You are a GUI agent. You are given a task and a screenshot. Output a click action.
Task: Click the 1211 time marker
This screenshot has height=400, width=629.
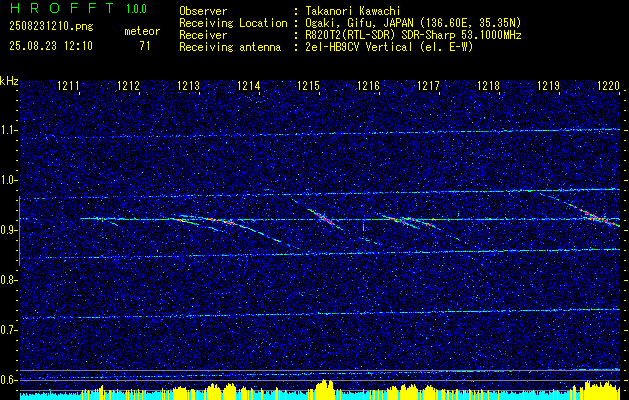point(68,86)
